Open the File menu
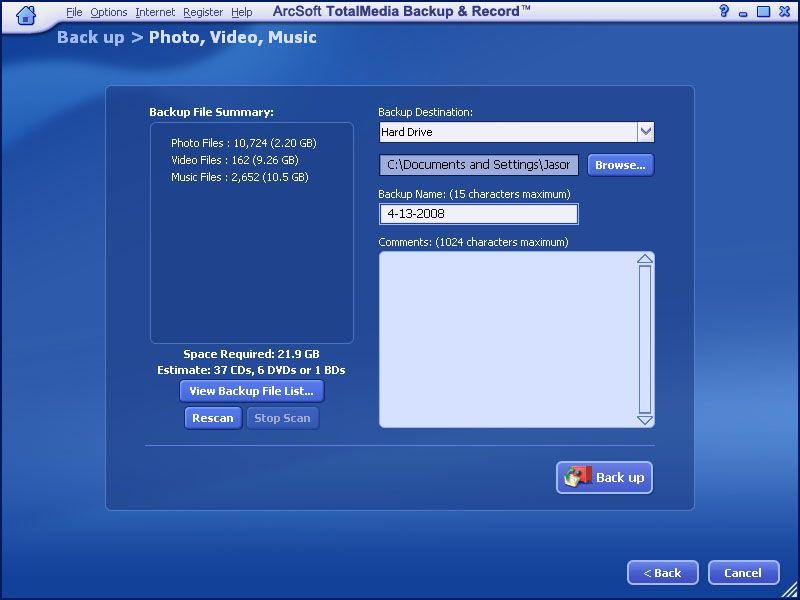Screen dimensions: 800x600 (x=74, y=12)
